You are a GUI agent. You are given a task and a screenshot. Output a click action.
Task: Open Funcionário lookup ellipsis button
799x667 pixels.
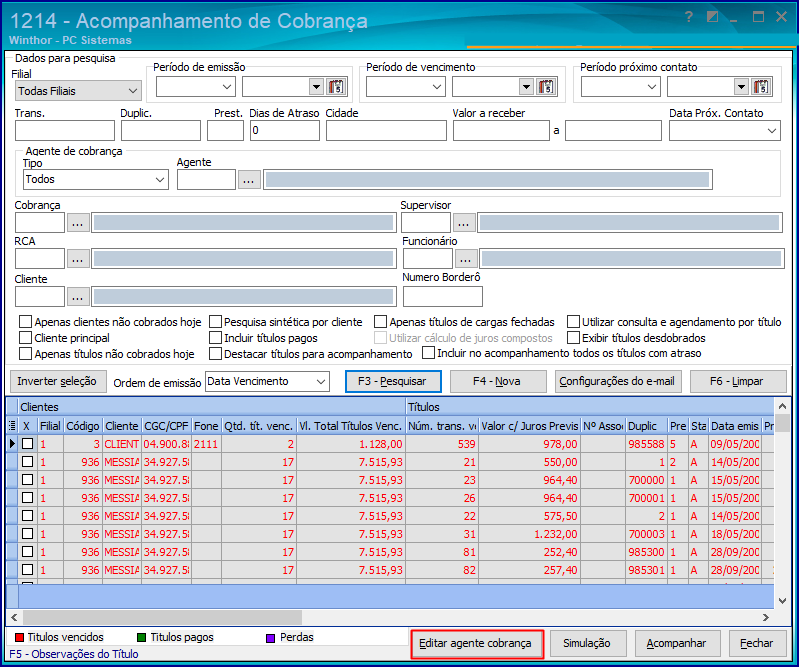(x=465, y=259)
